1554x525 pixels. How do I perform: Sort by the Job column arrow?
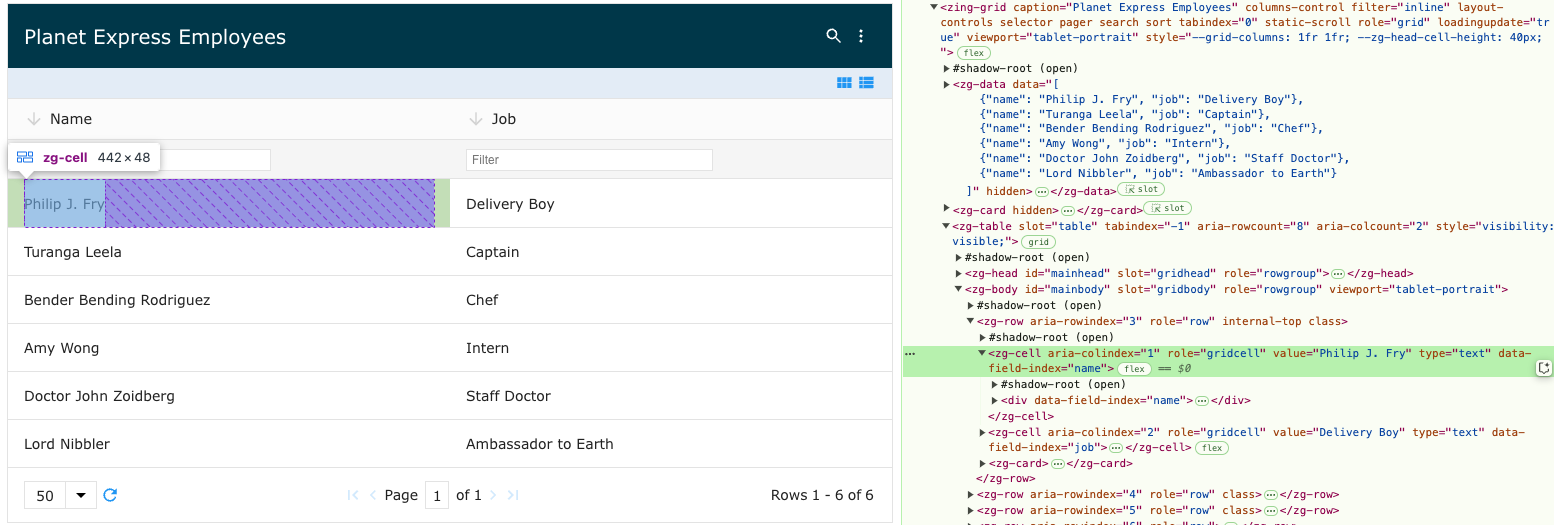tap(475, 119)
